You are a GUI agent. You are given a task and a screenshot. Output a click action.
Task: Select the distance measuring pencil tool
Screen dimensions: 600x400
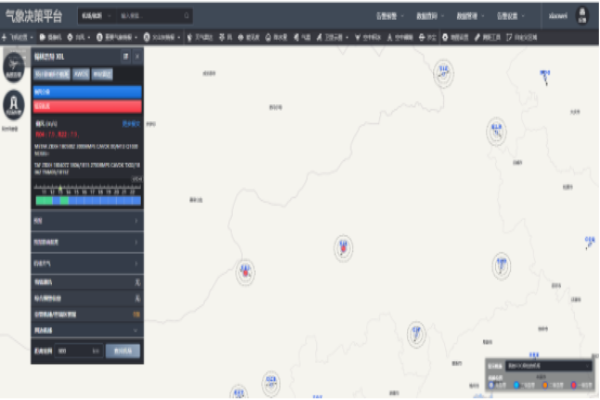click(x=476, y=37)
